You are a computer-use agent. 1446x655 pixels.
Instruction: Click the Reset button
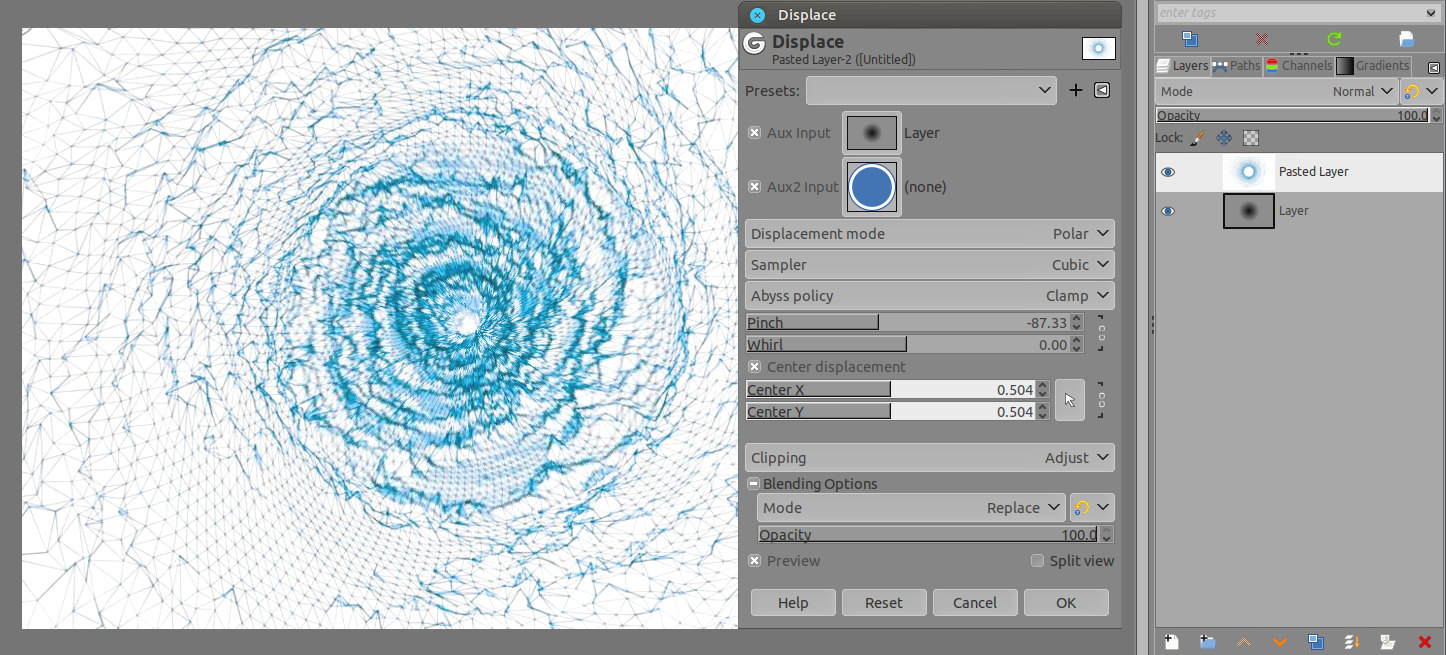[883, 603]
